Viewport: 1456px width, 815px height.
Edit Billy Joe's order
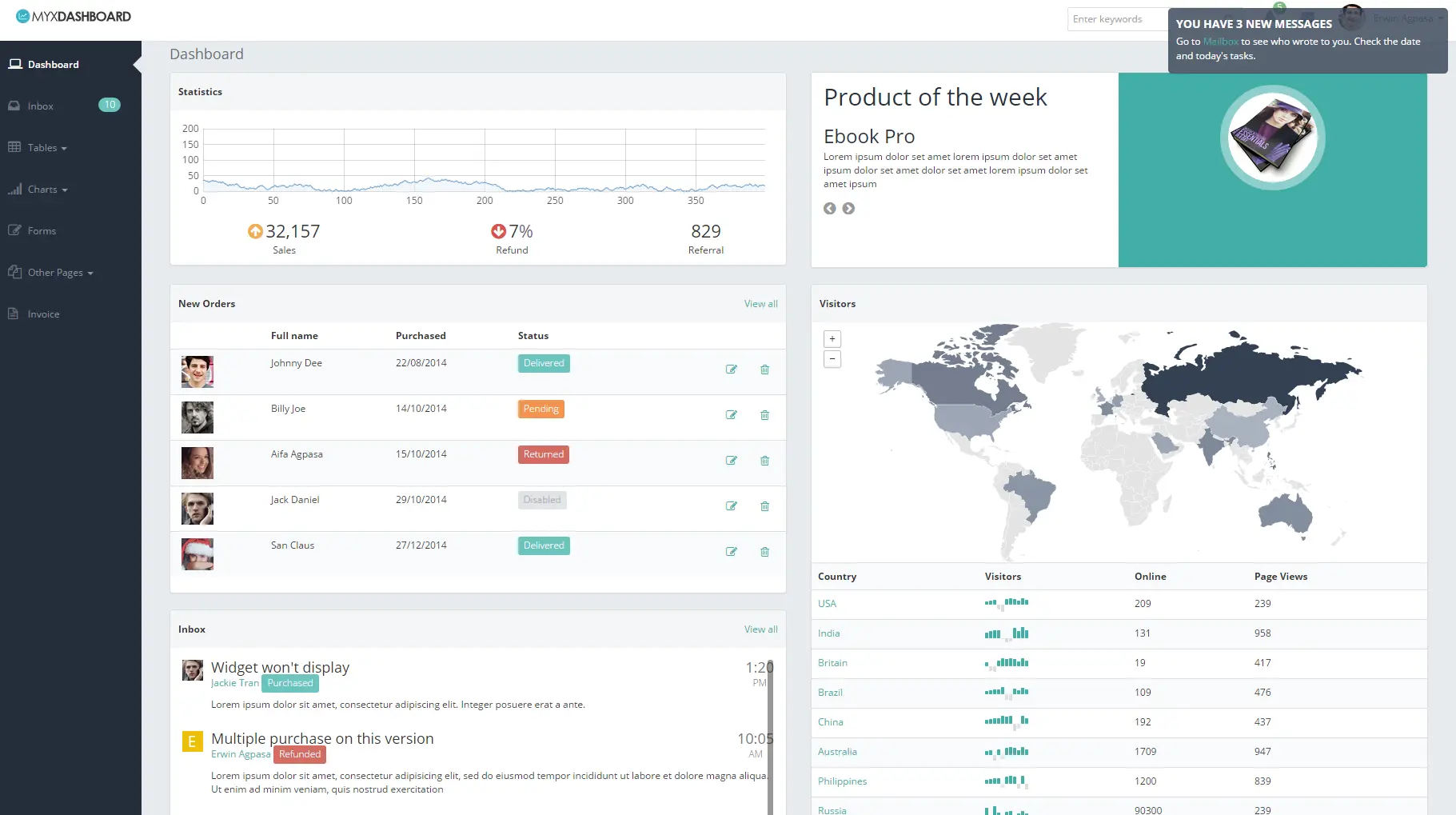[731, 415]
